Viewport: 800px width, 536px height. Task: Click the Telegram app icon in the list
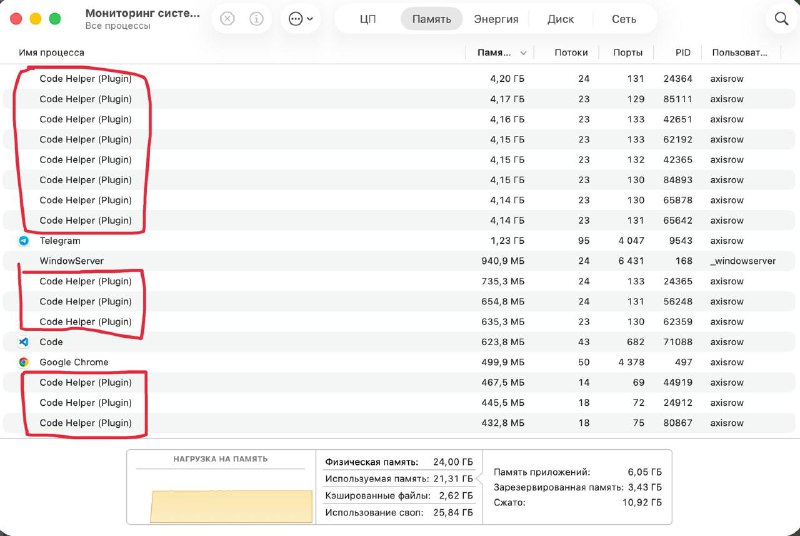24,241
